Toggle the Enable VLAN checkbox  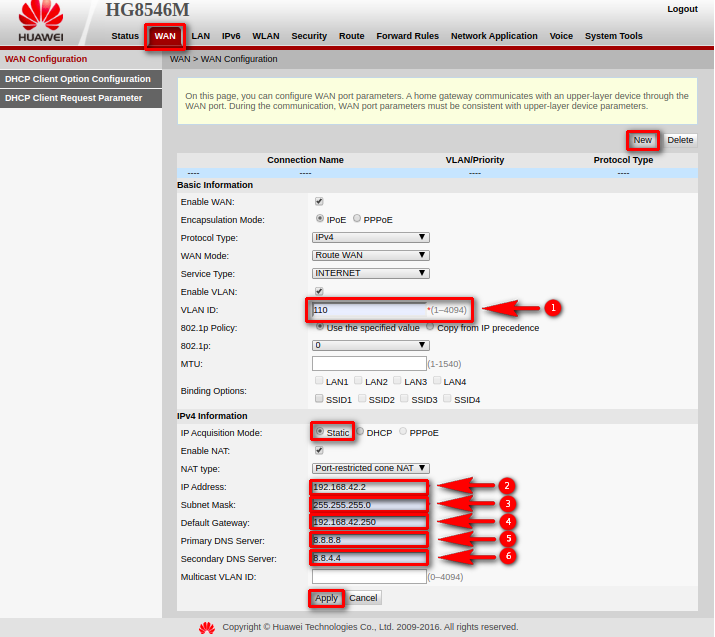tap(319, 291)
